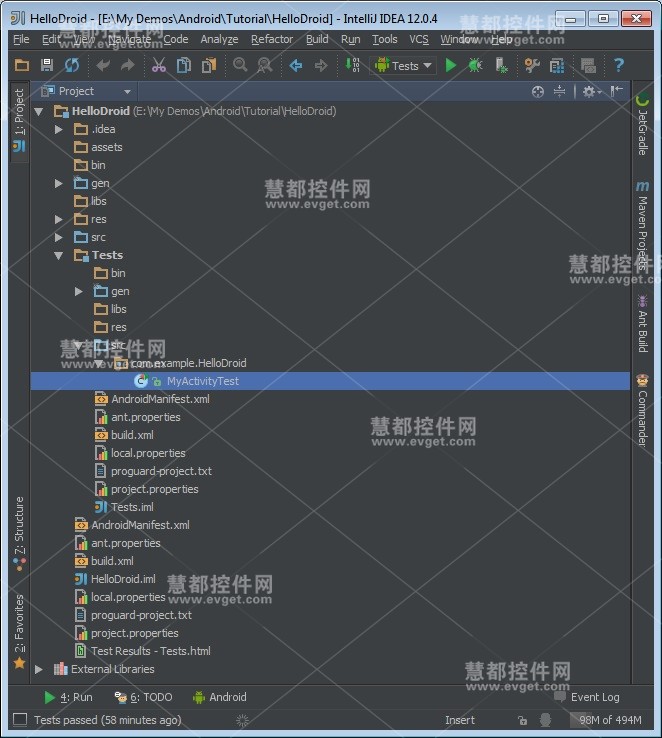Open the Run menu
Screen dimensions: 662x738
[351, 40]
